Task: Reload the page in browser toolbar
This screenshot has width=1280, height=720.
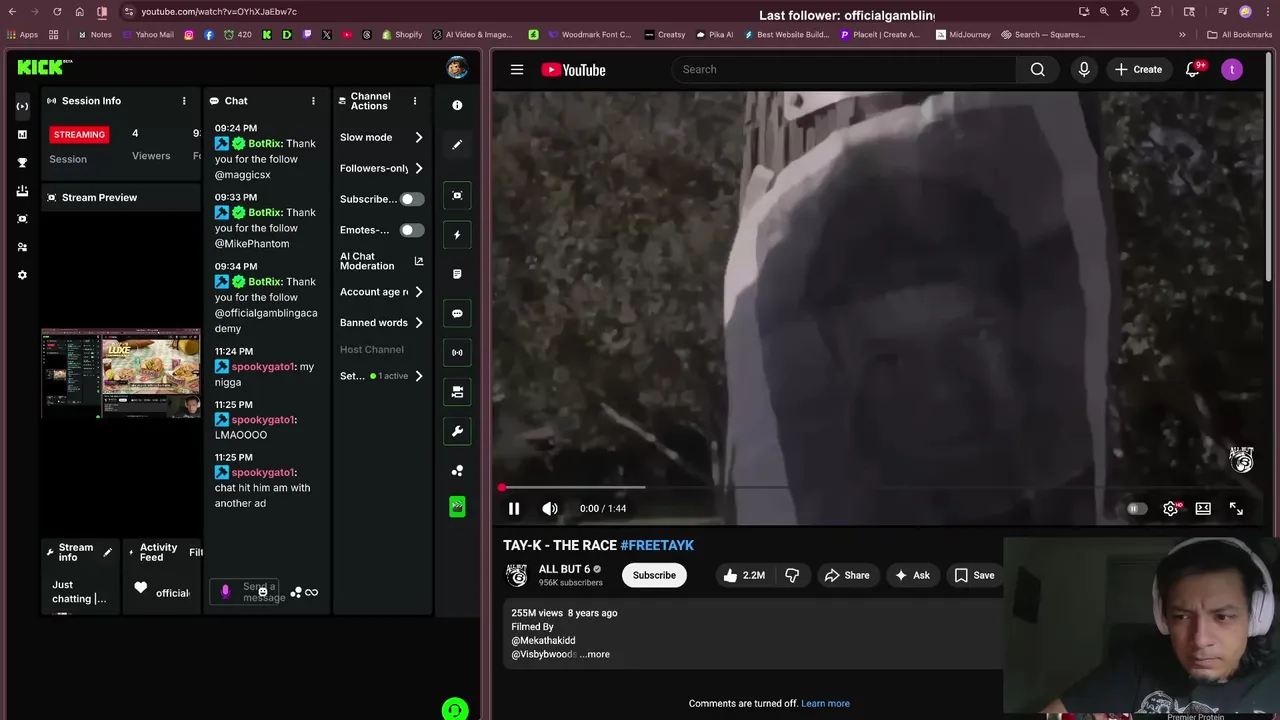Action: (x=57, y=12)
